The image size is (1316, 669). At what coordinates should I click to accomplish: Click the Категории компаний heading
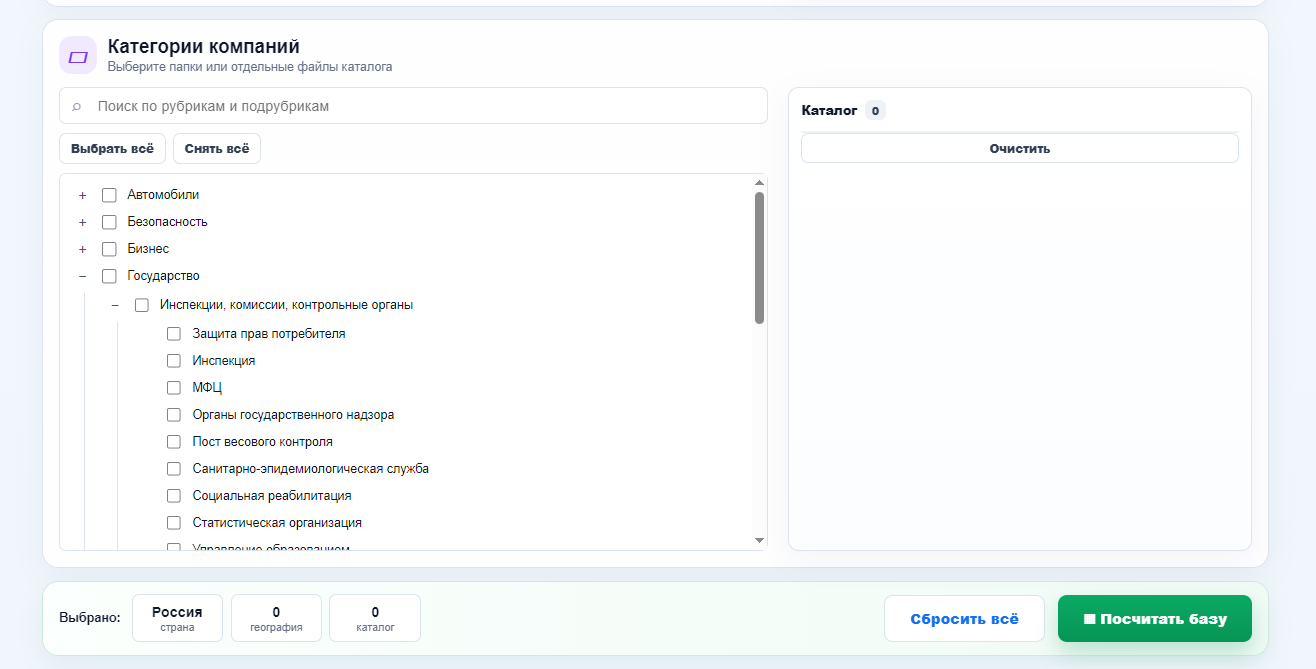[204, 47]
